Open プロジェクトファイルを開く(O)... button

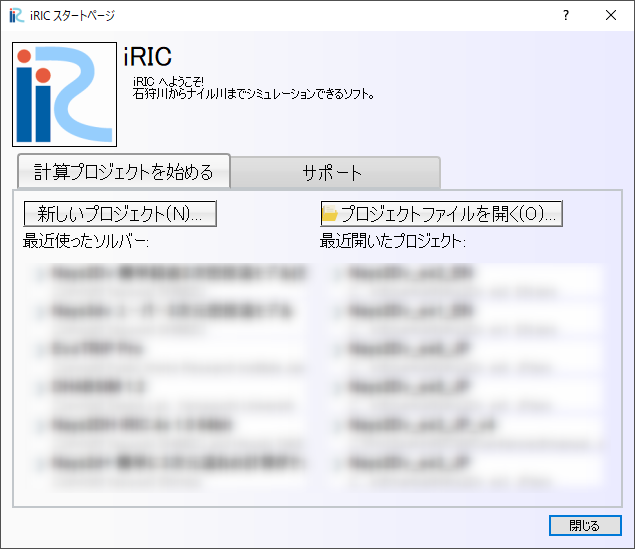(441, 213)
